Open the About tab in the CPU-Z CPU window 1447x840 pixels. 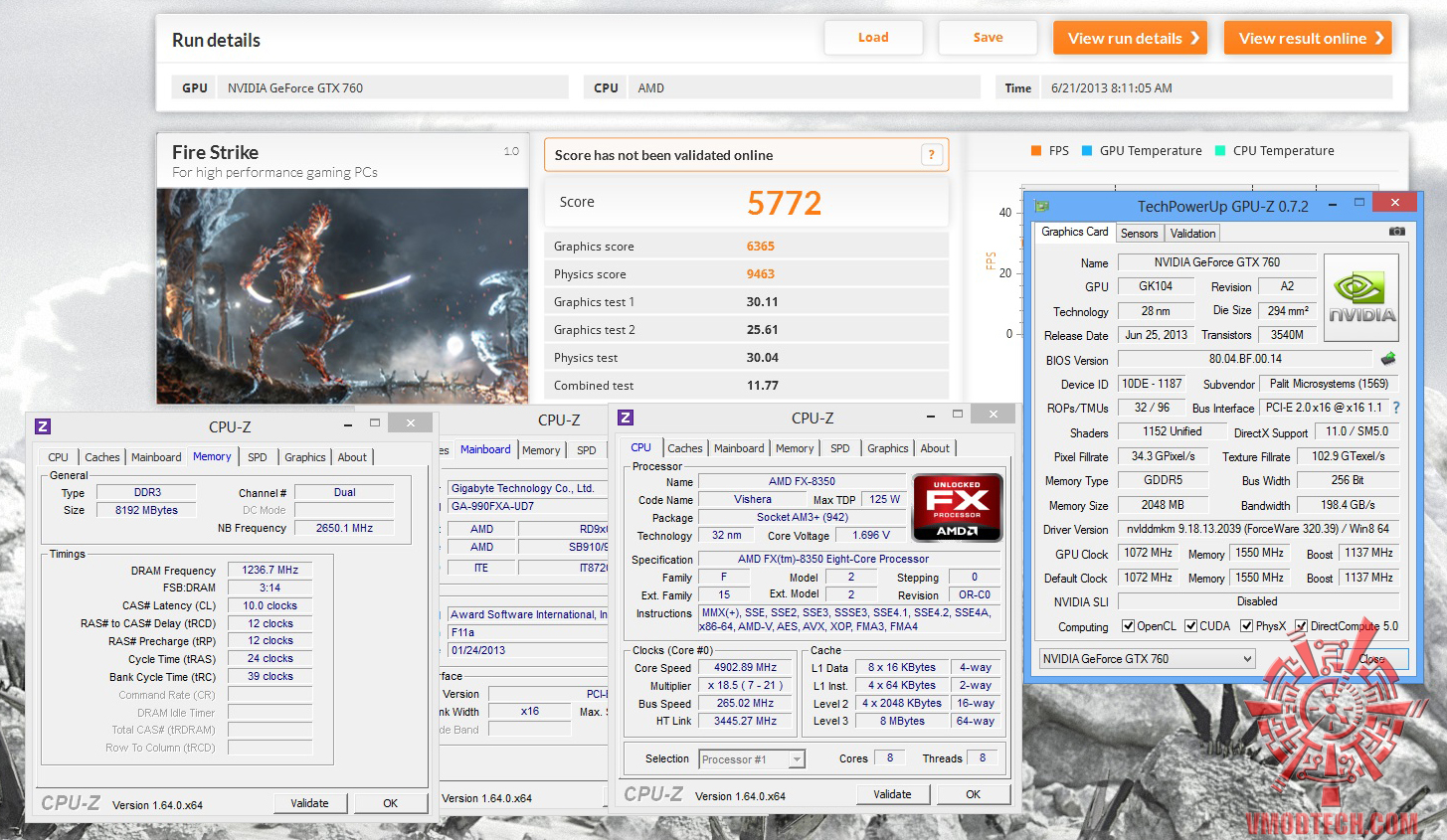point(935,448)
